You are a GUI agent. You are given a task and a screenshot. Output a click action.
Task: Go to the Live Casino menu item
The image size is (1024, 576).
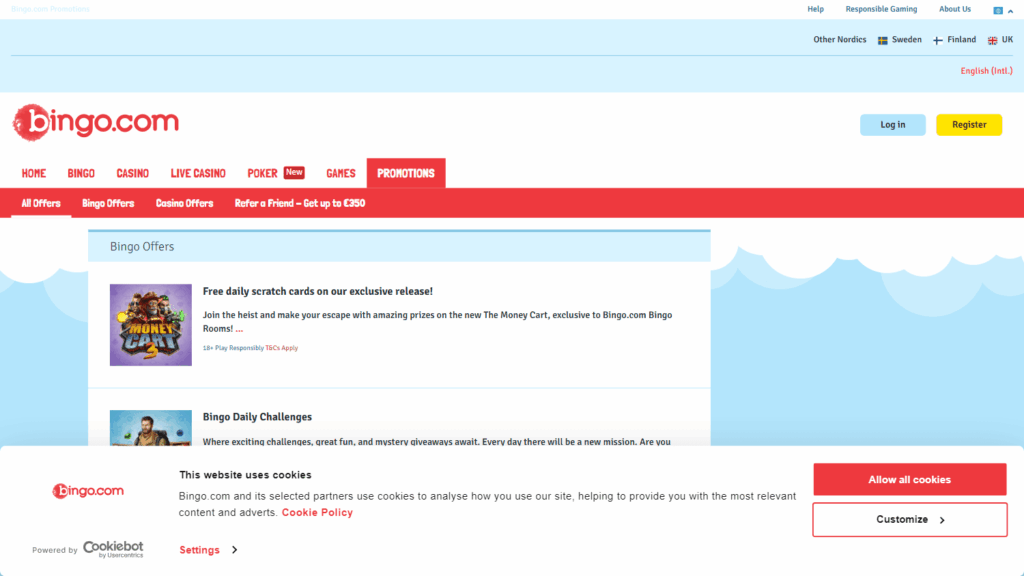tap(198, 173)
